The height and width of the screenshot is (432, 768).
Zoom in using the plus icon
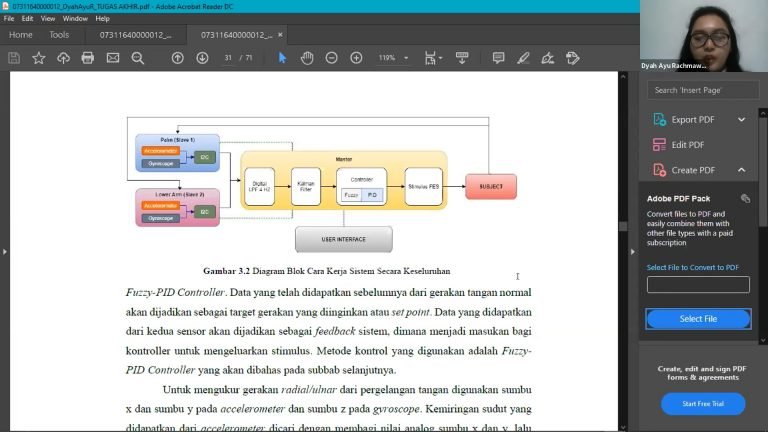click(x=356, y=58)
